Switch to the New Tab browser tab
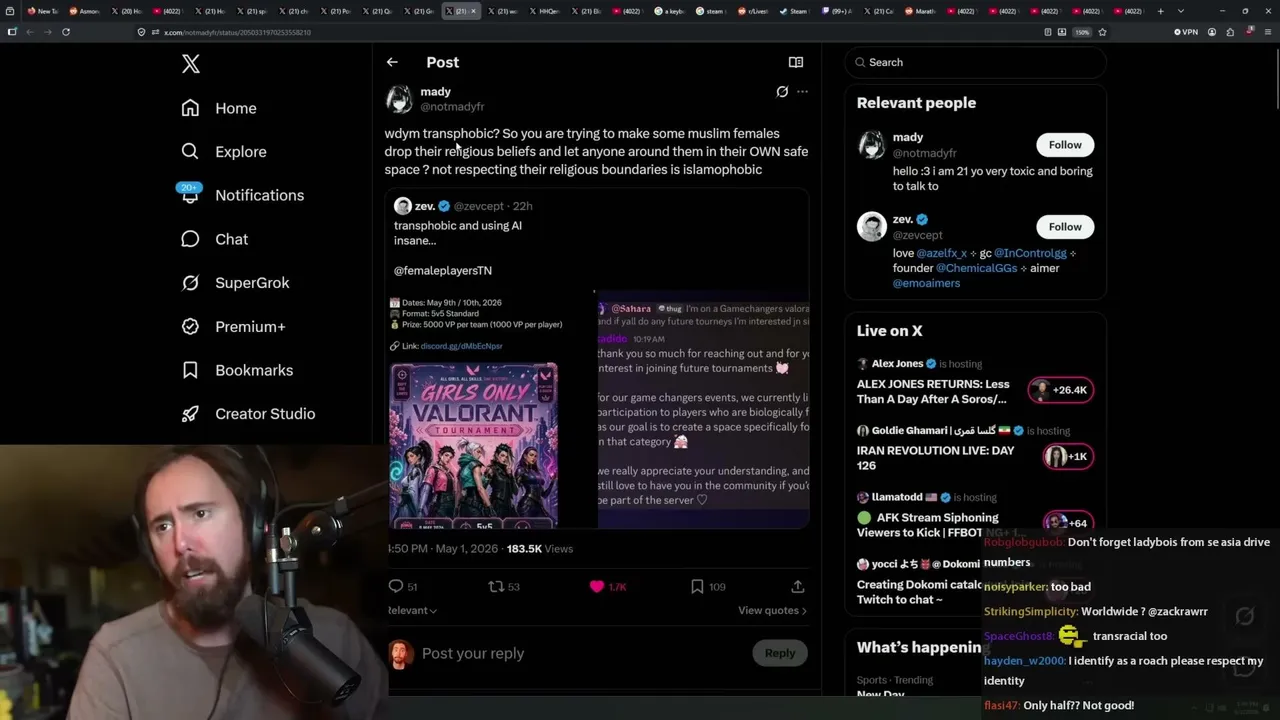 42,11
